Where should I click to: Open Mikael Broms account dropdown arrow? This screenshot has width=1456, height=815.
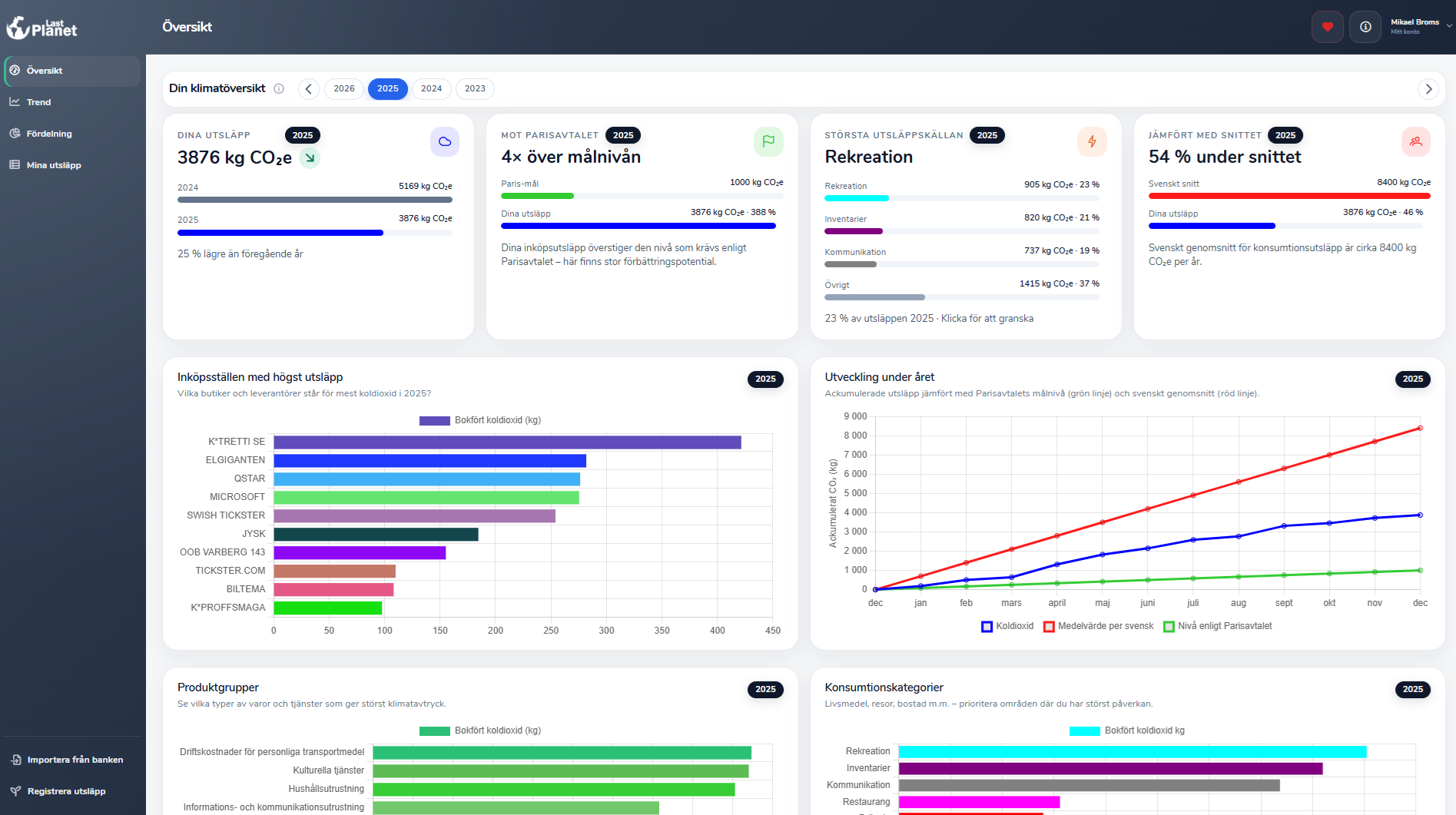point(1449,26)
